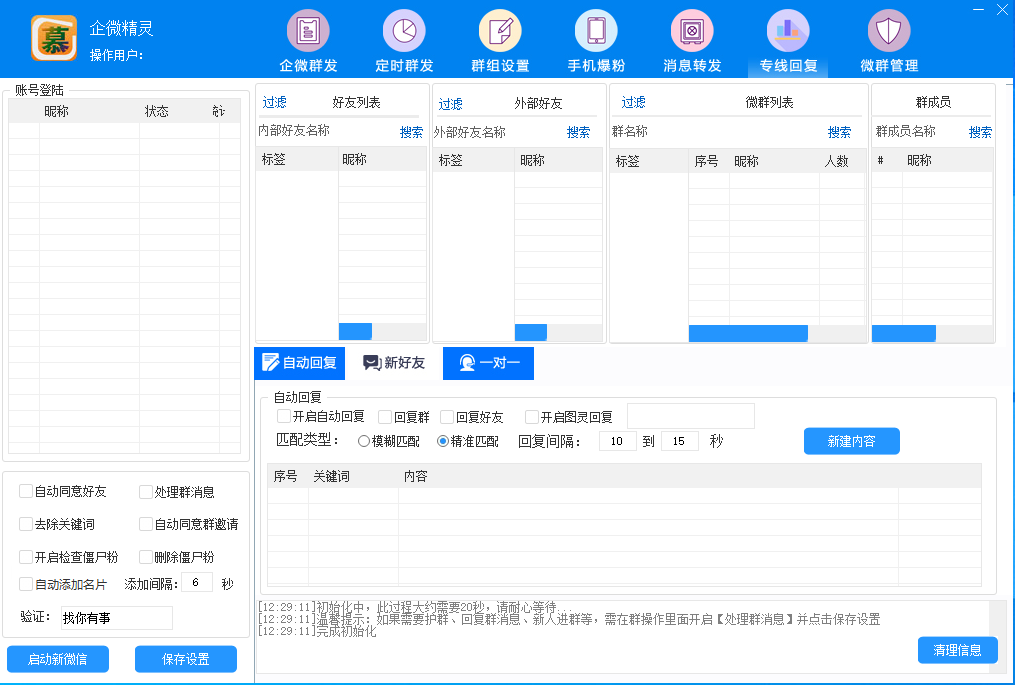Select 精准匹配 radio button
Image resolution: width=1015 pixels, height=685 pixels.
point(443,441)
